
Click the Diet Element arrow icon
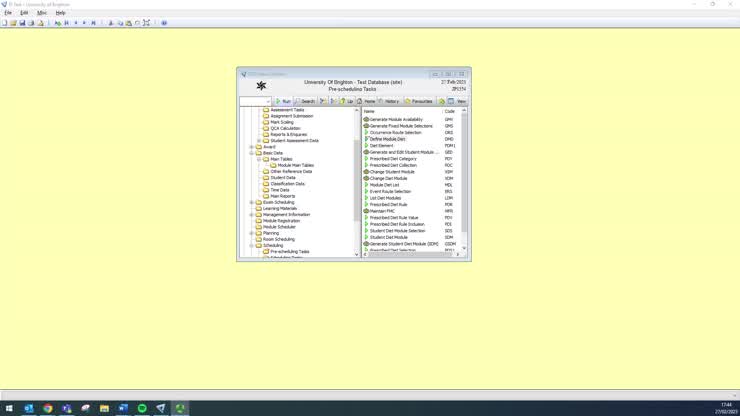(366, 146)
